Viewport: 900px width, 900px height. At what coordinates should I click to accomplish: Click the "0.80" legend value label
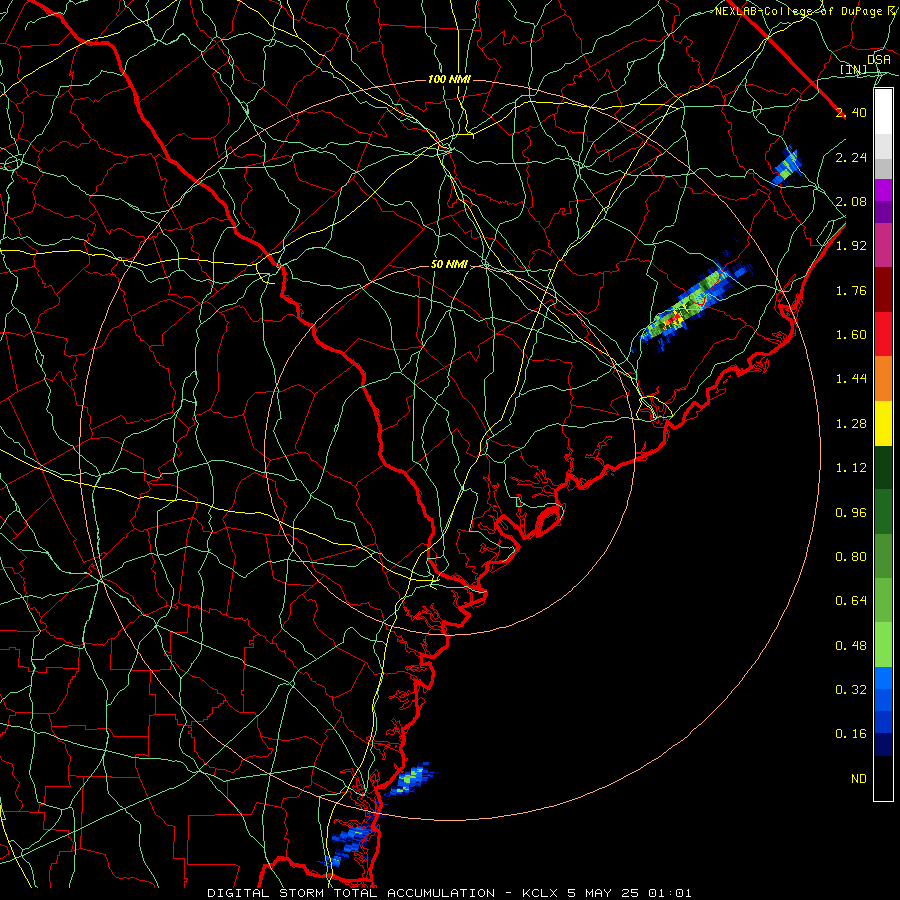coord(851,556)
